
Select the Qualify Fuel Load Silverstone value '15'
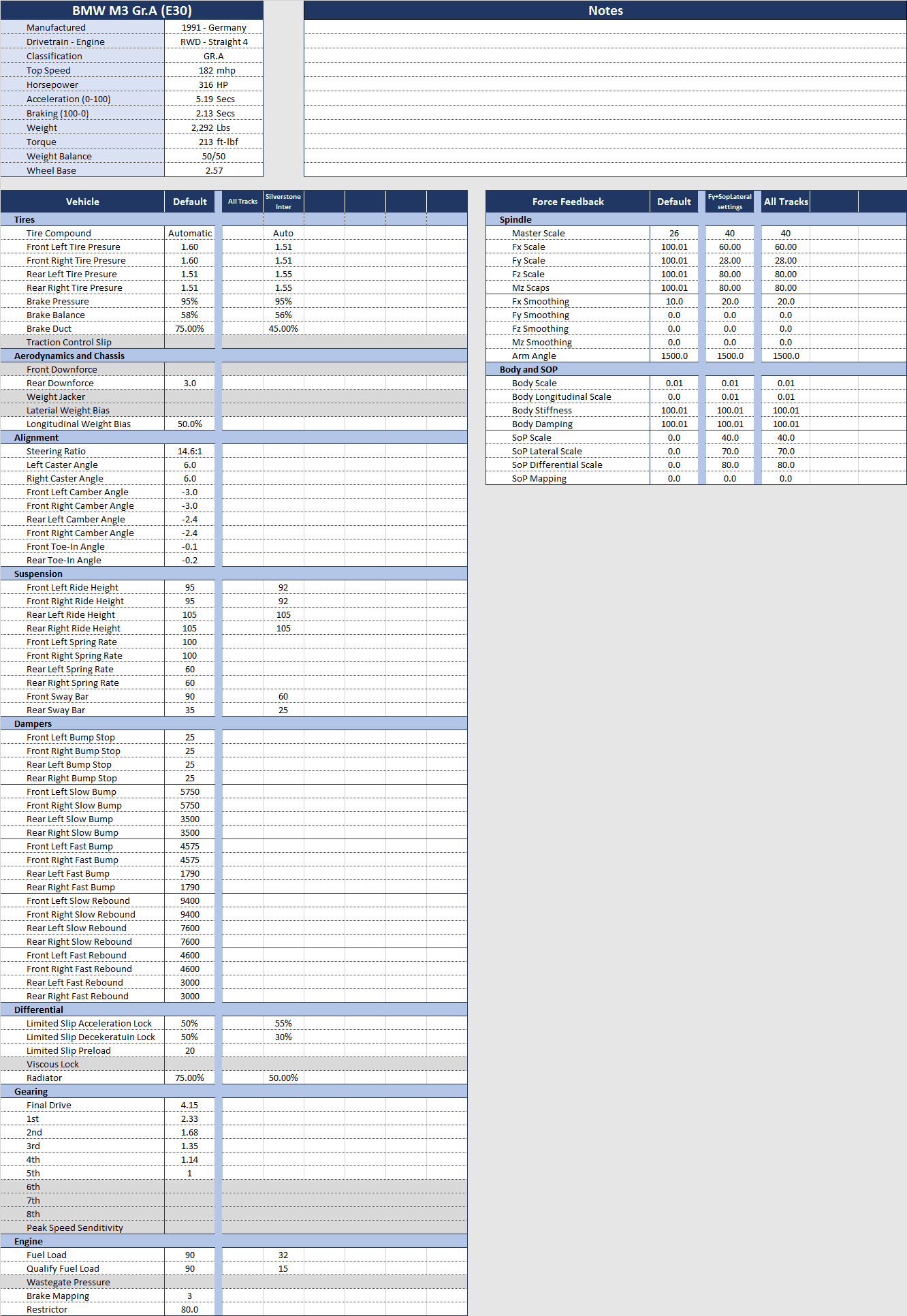[x=283, y=1268]
